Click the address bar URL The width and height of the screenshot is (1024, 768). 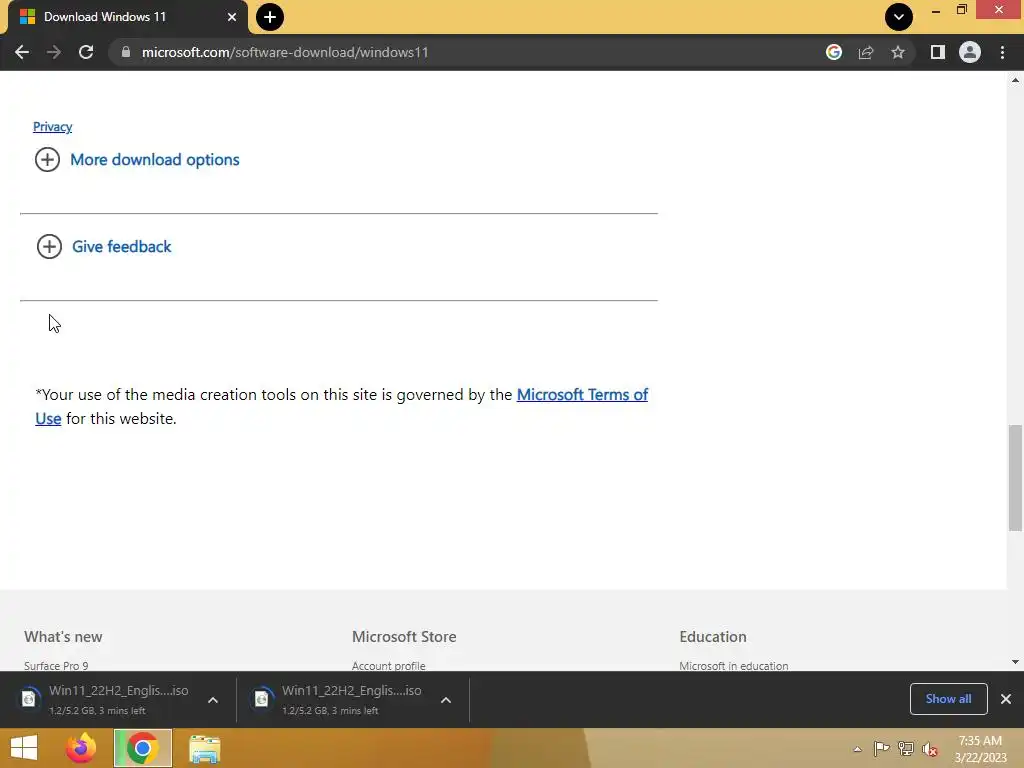285,52
